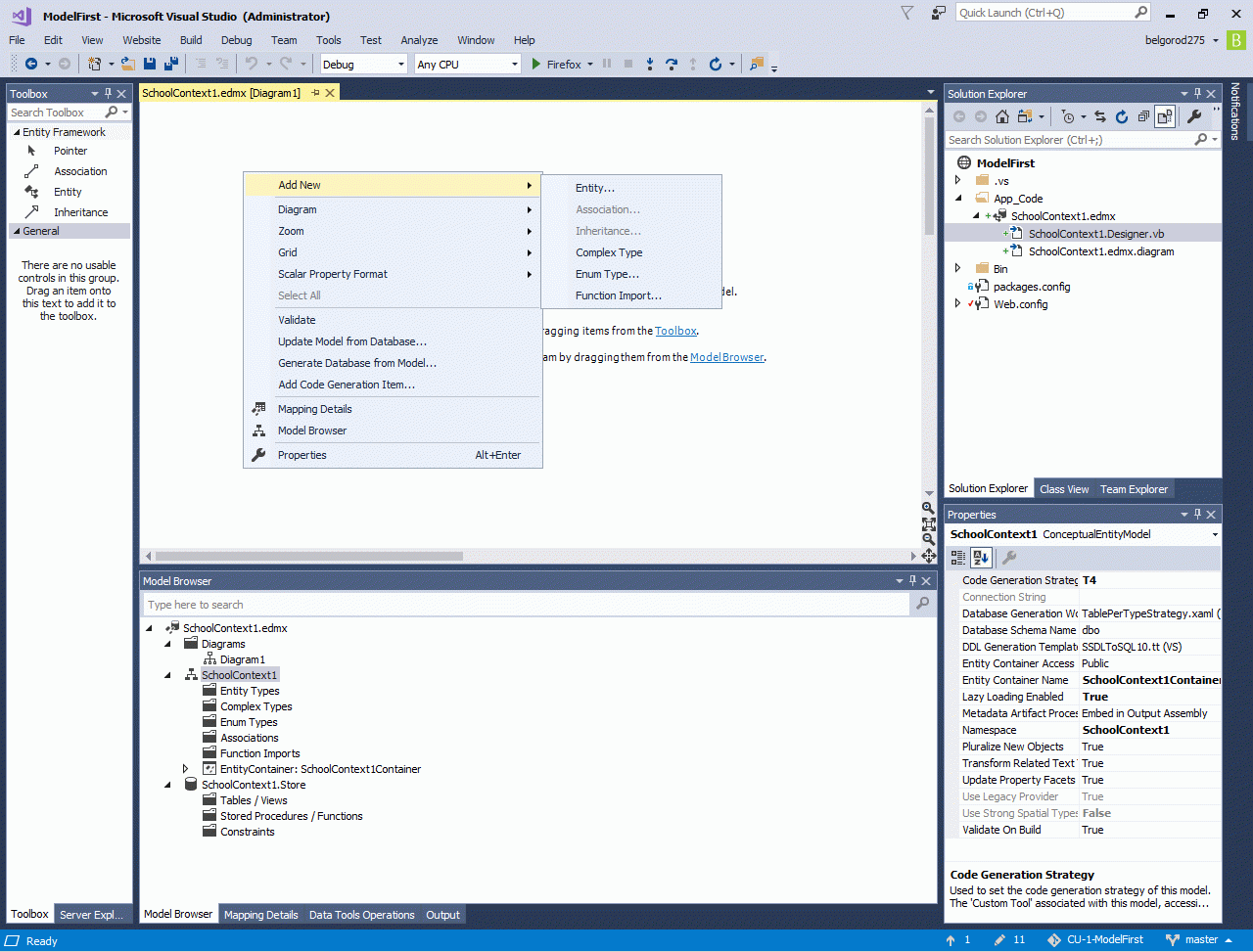The image size is (1253, 952).
Task: Collapse the App_Code folder in Solution Explorer
Action: click(x=958, y=199)
